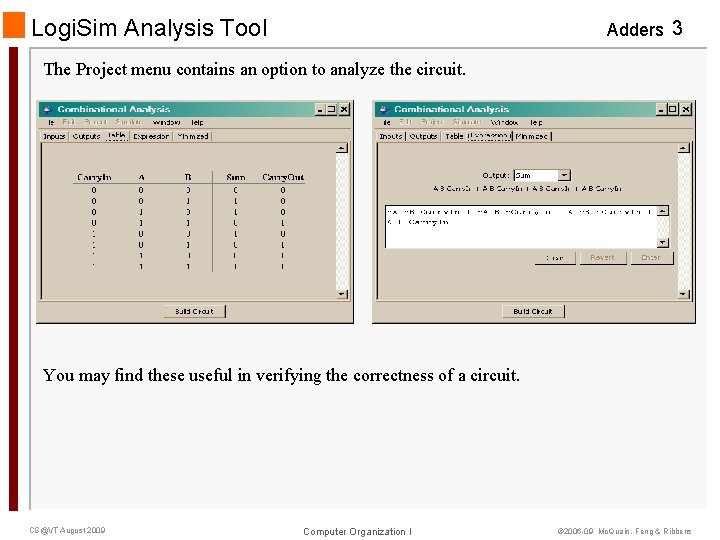The width and height of the screenshot is (720, 540).
Task: Open Simulate menu in the truth-table window
Action: [129, 122]
